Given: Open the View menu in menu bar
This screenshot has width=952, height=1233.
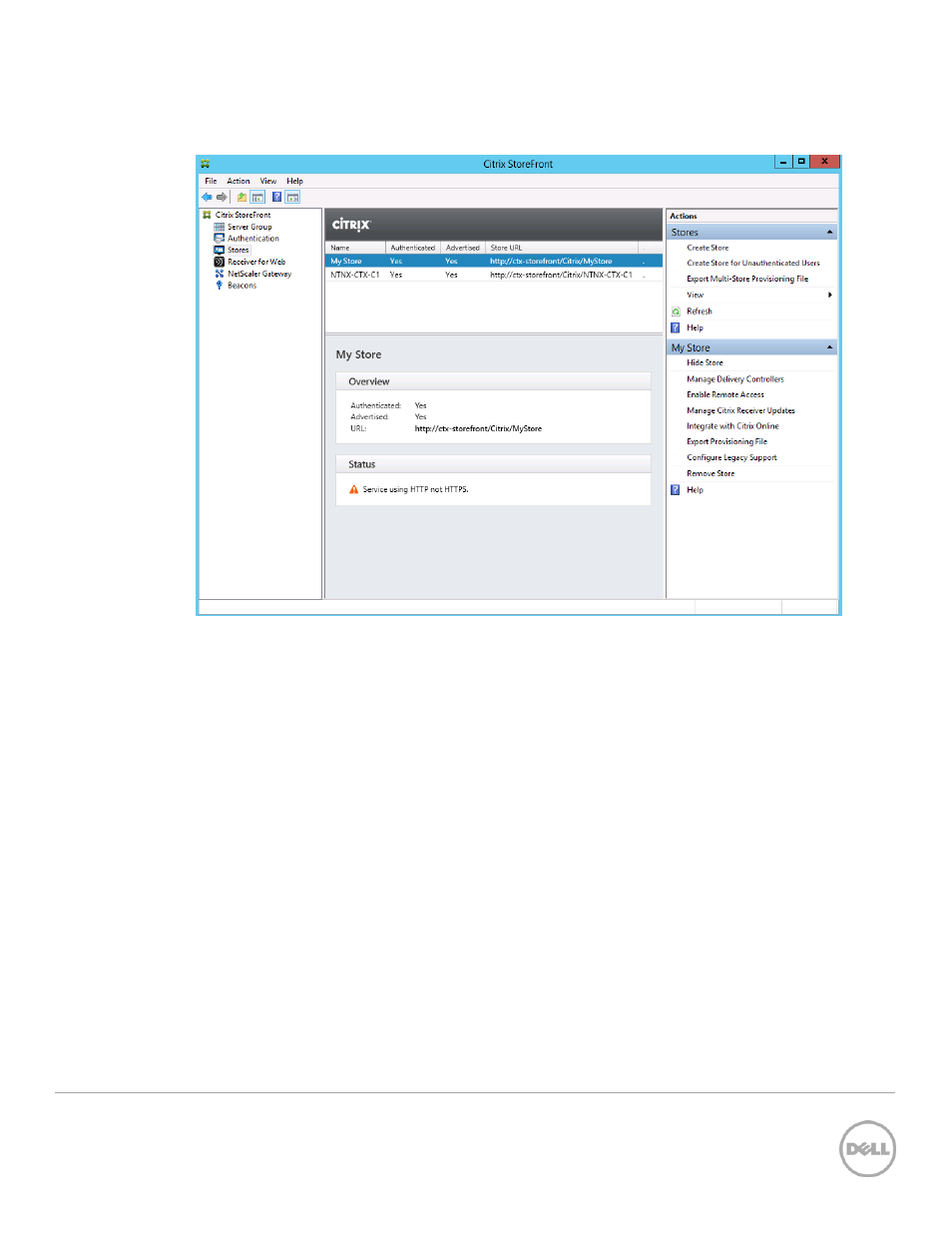Looking at the screenshot, I should point(268,181).
